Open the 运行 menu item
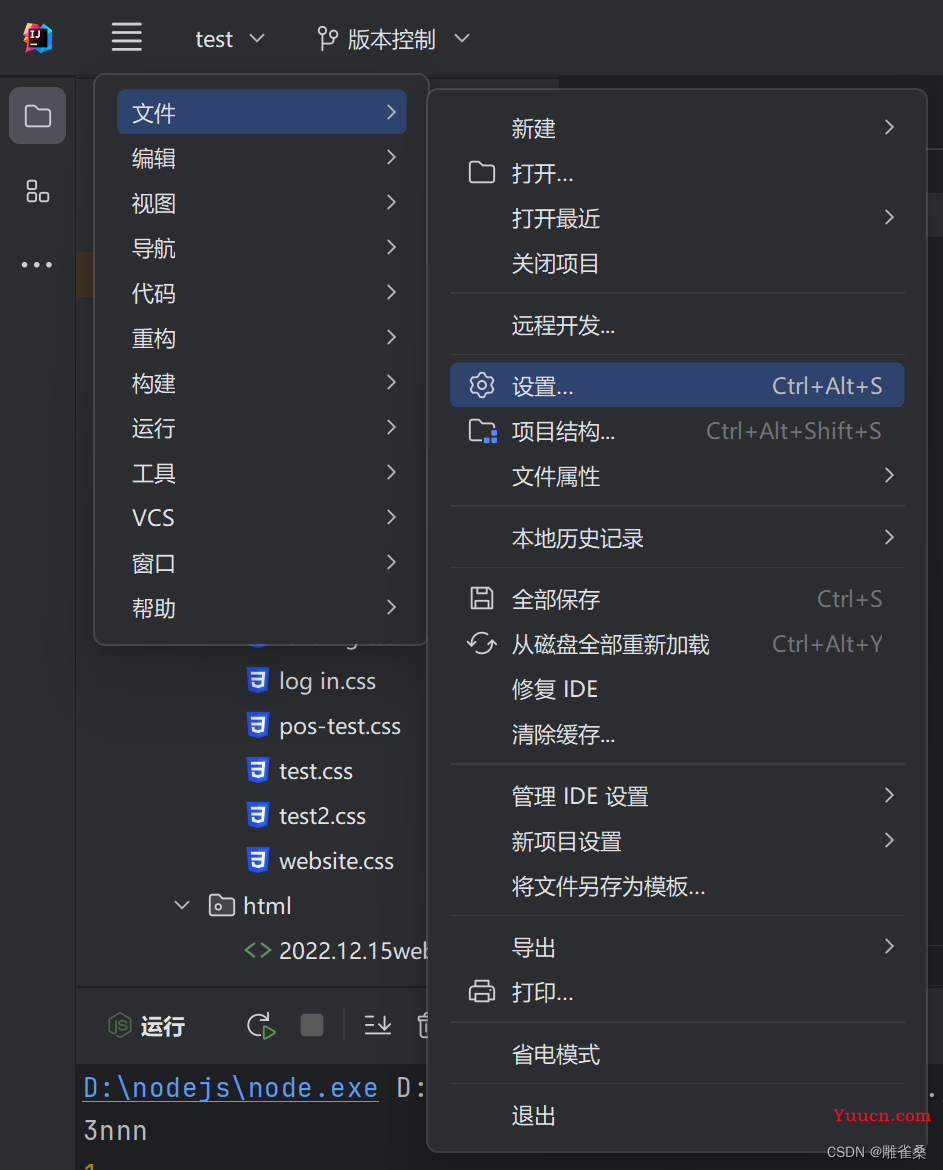The height and width of the screenshot is (1170, 943). (x=262, y=428)
